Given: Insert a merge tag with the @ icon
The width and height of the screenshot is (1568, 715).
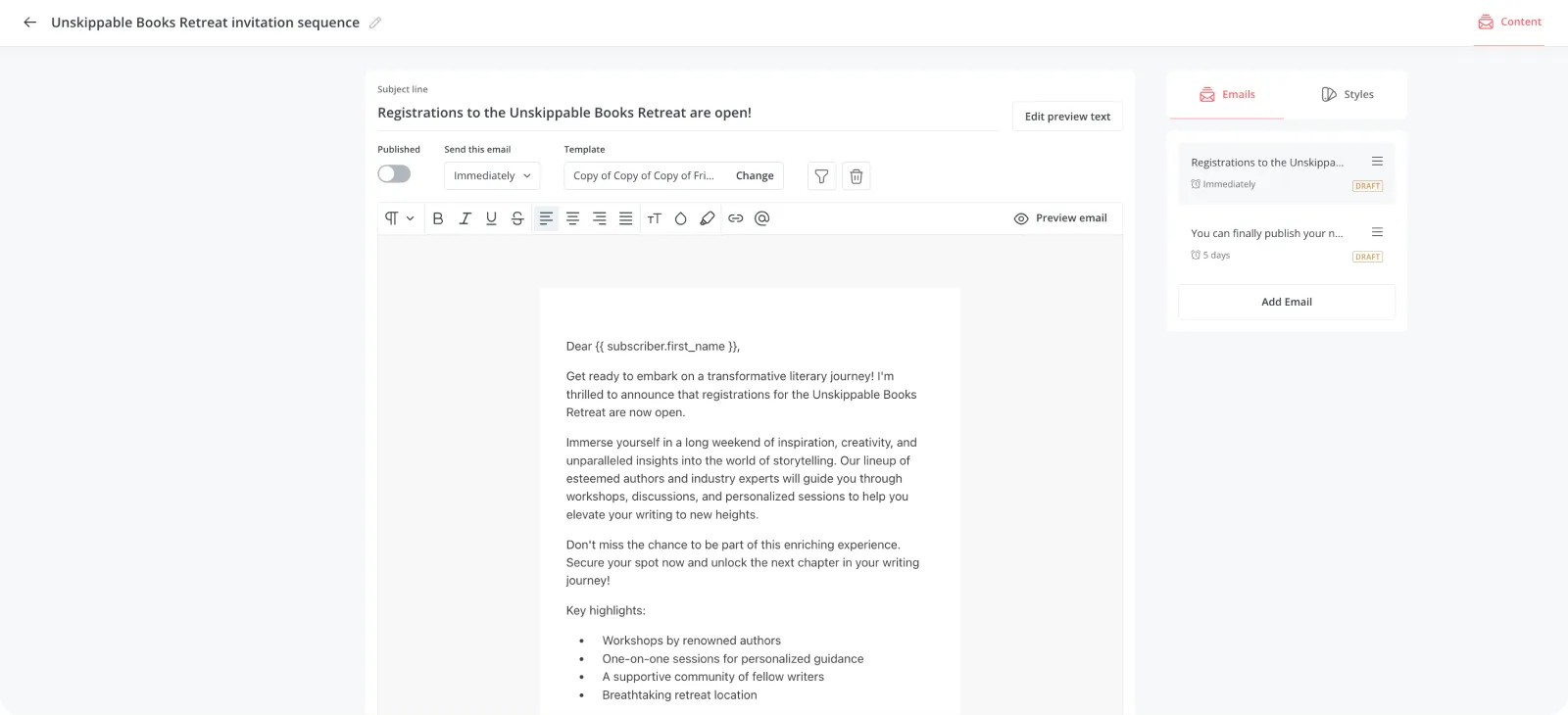Looking at the screenshot, I should pos(761,218).
